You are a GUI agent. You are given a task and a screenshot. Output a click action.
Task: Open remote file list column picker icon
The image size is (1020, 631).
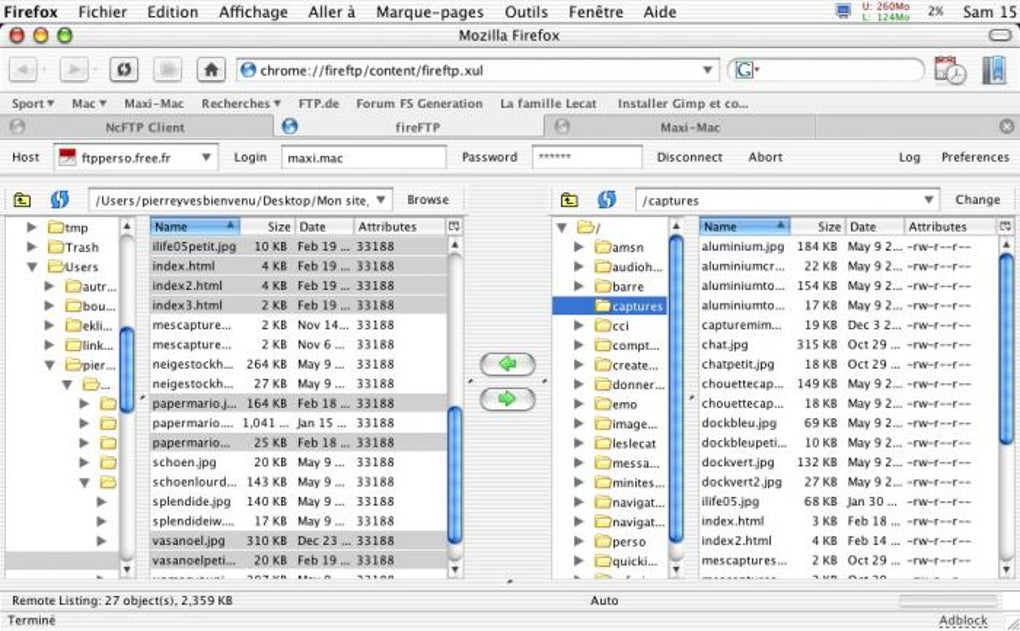pyautogui.click(x=1005, y=226)
